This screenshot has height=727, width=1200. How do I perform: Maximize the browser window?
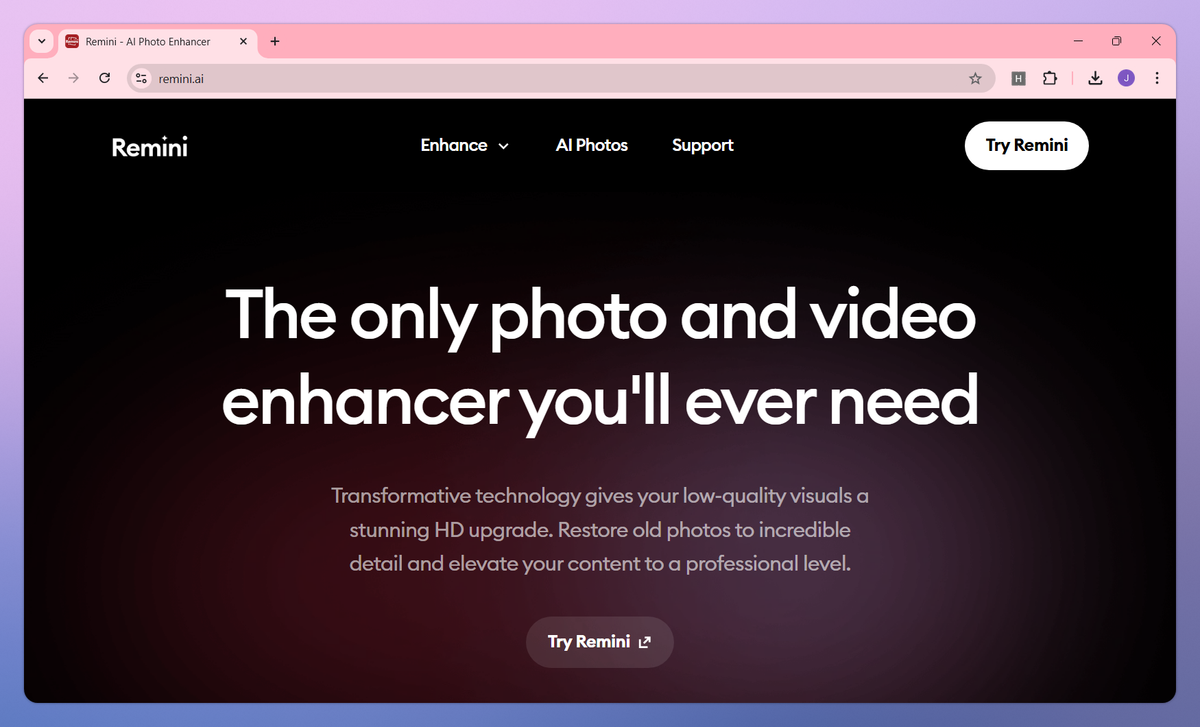[1117, 41]
